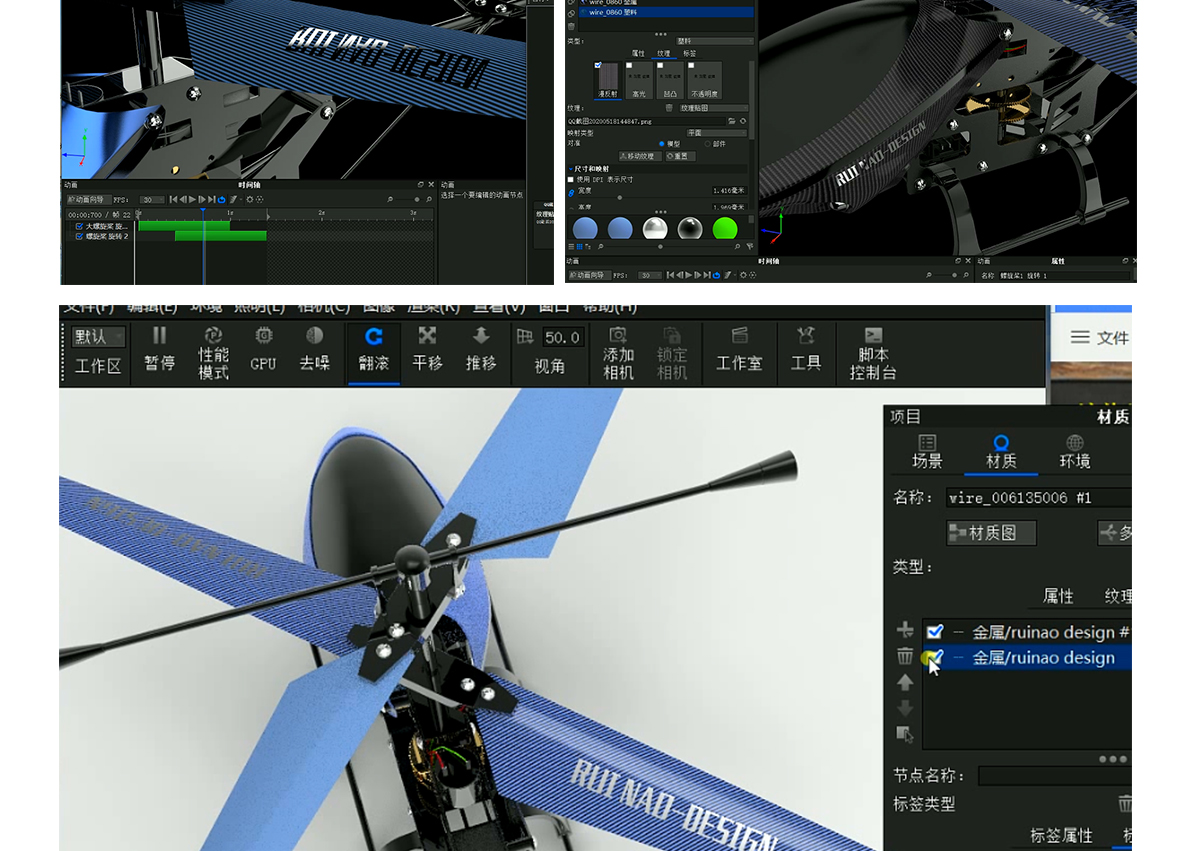Click trash icon next to 标签类型
The width and height of the screenshot is (1200, 851).
1125,803
